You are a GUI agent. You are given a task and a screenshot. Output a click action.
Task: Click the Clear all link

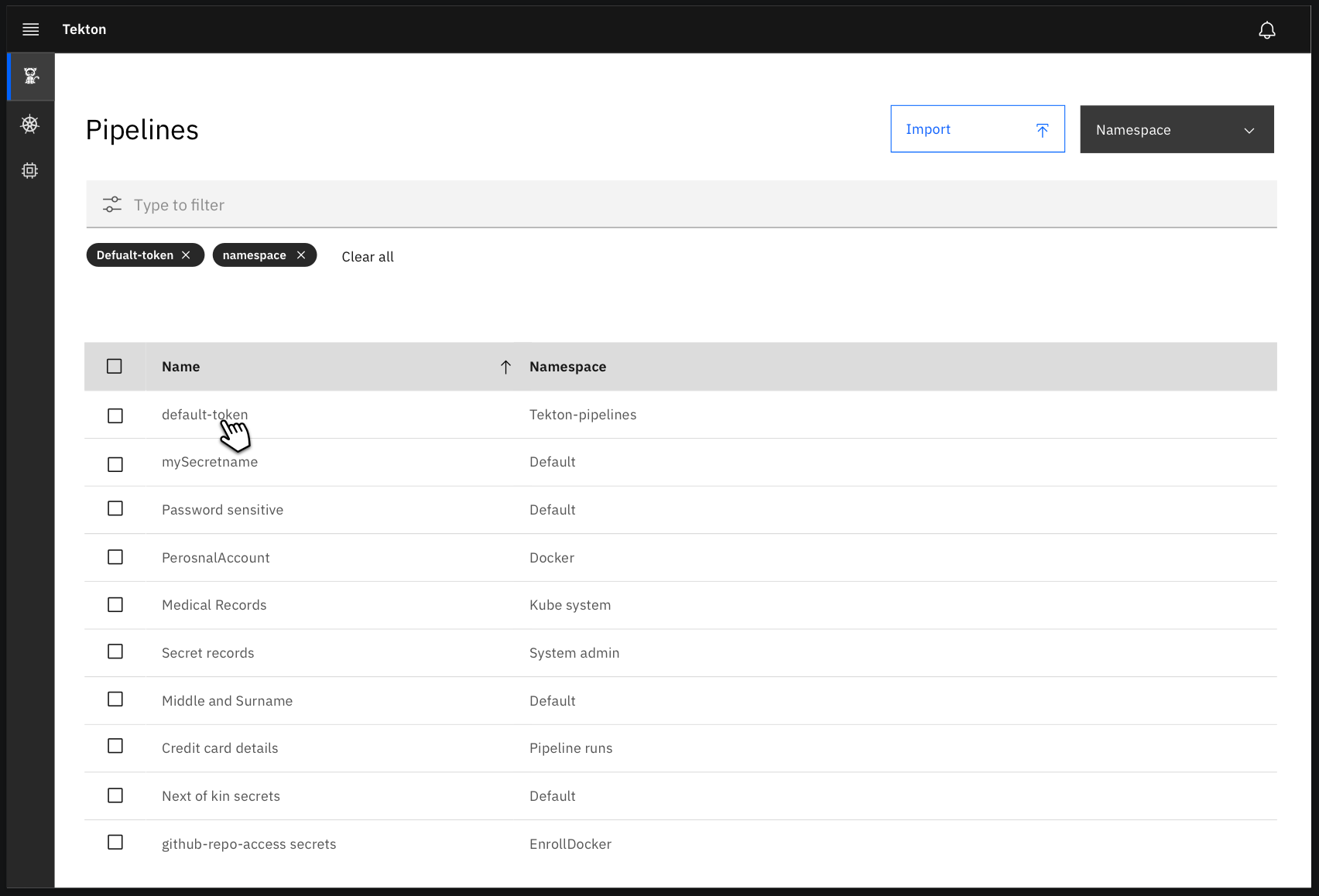[x=368, y=256]
